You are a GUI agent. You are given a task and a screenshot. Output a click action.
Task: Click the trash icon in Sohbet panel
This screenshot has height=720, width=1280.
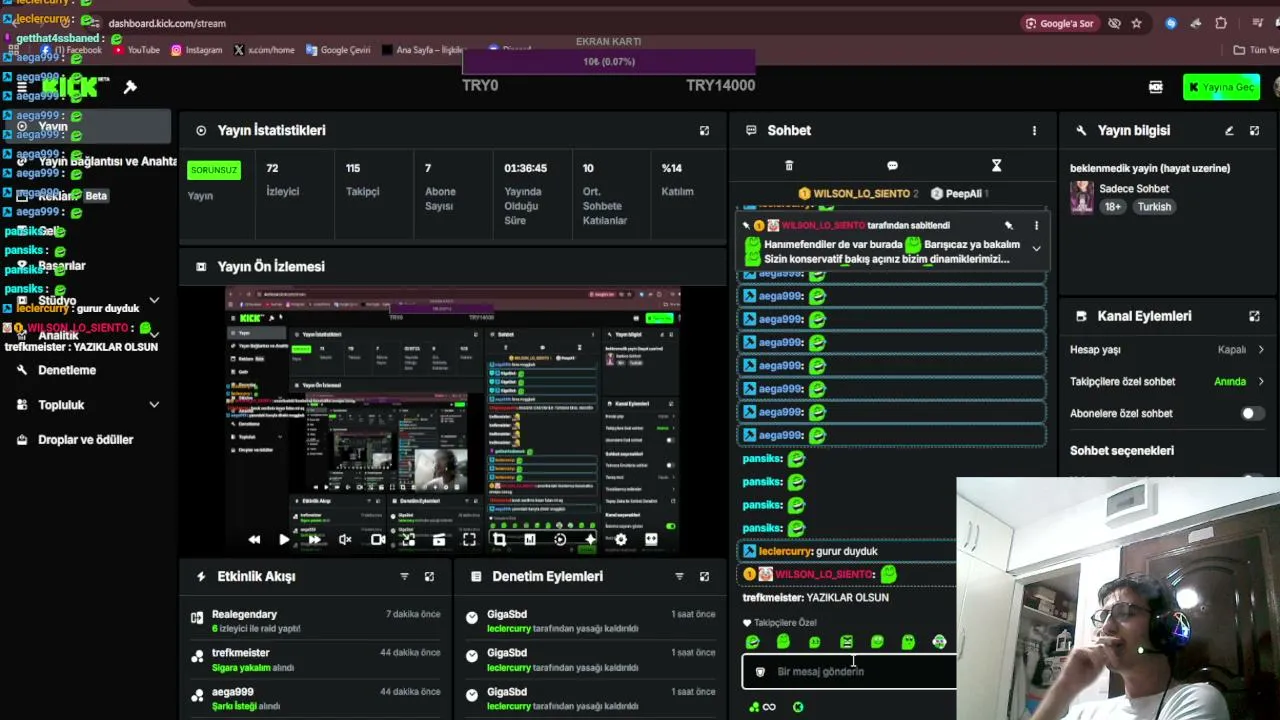pos(789,166)
